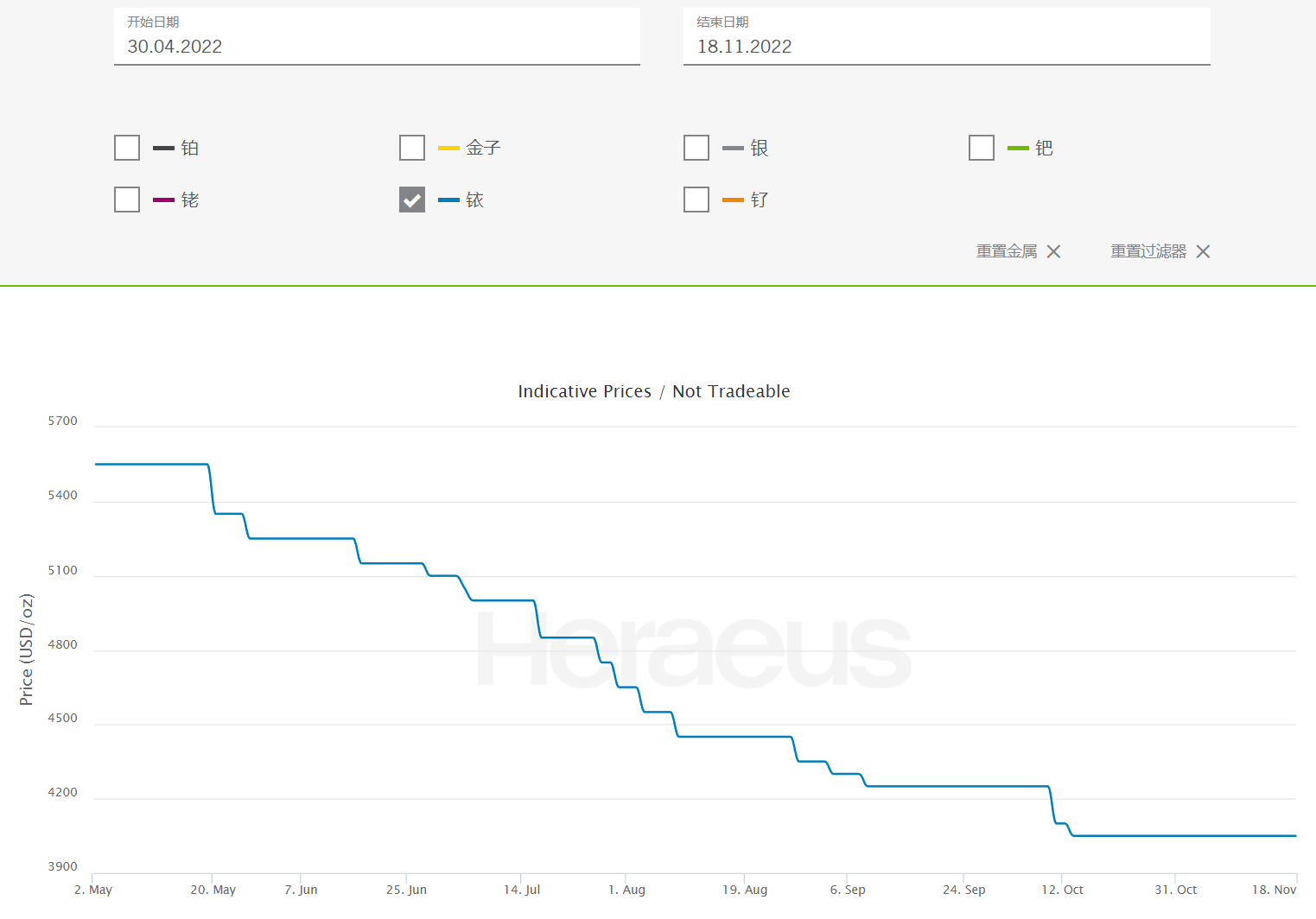This screenshot has width=1316, height=919.
Task: Click the X icon beside 重置金属
Action: coord(1053,251)
